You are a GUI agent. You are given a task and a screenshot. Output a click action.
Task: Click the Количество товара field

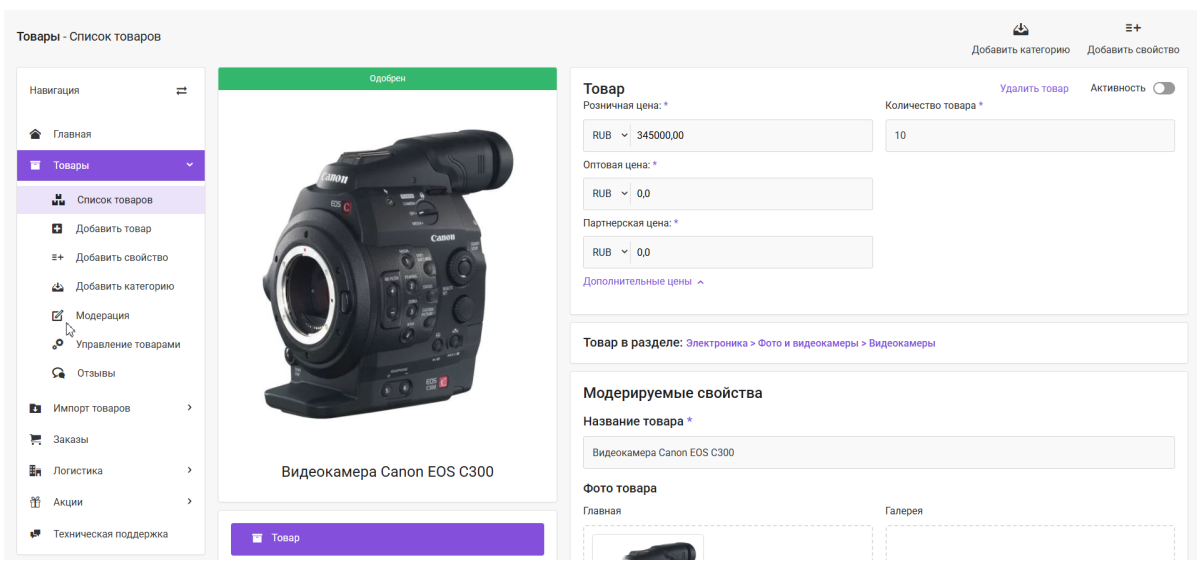tap(1030, 135)
